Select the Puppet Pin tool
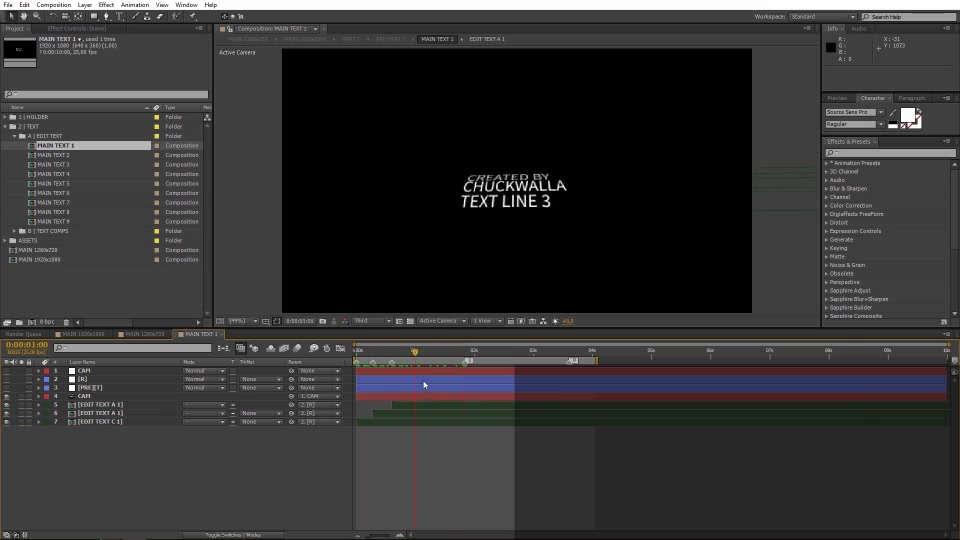960x540 pixels. click(x=192, y=17)
